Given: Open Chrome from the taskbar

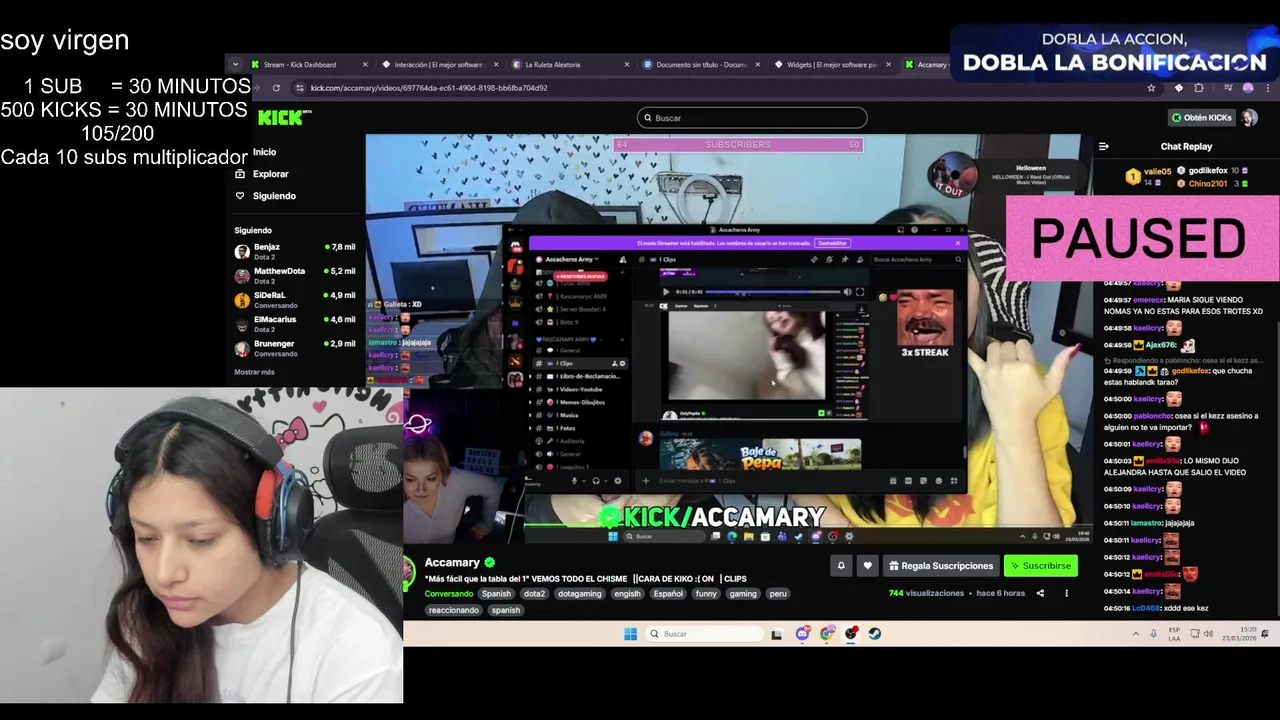Looking at the screenshot, I should 826,634.
